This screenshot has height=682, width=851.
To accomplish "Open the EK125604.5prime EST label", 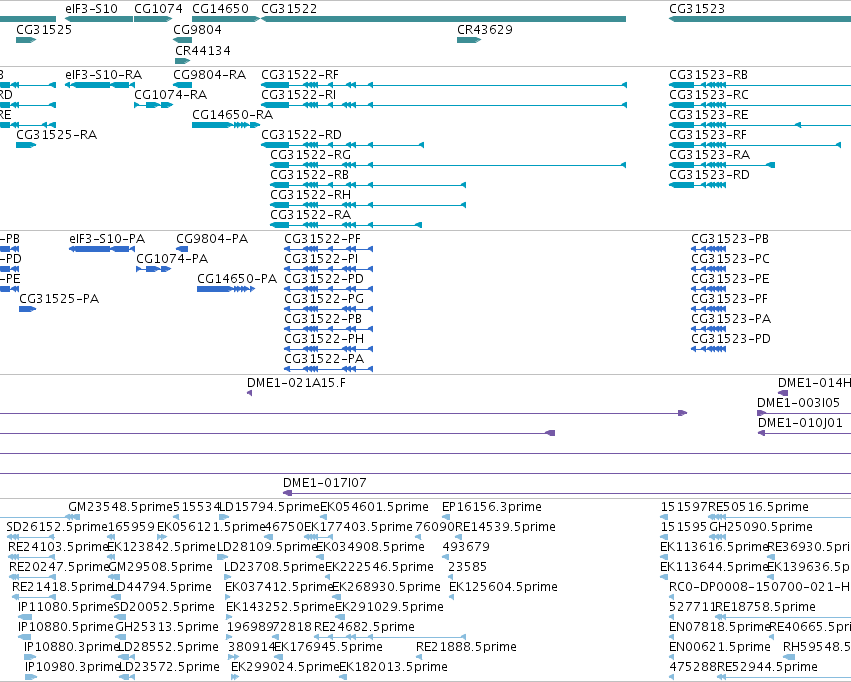I will click(503, 587).
